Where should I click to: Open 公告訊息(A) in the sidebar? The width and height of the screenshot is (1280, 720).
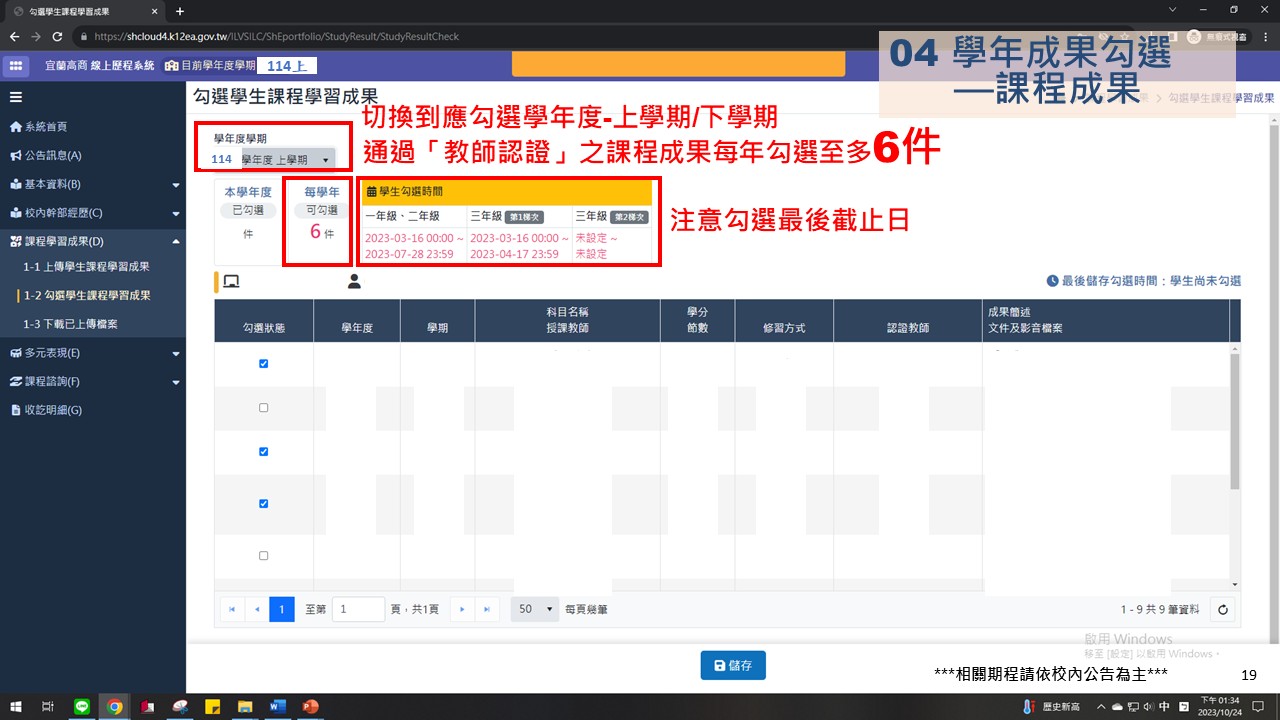pos(46,156)
